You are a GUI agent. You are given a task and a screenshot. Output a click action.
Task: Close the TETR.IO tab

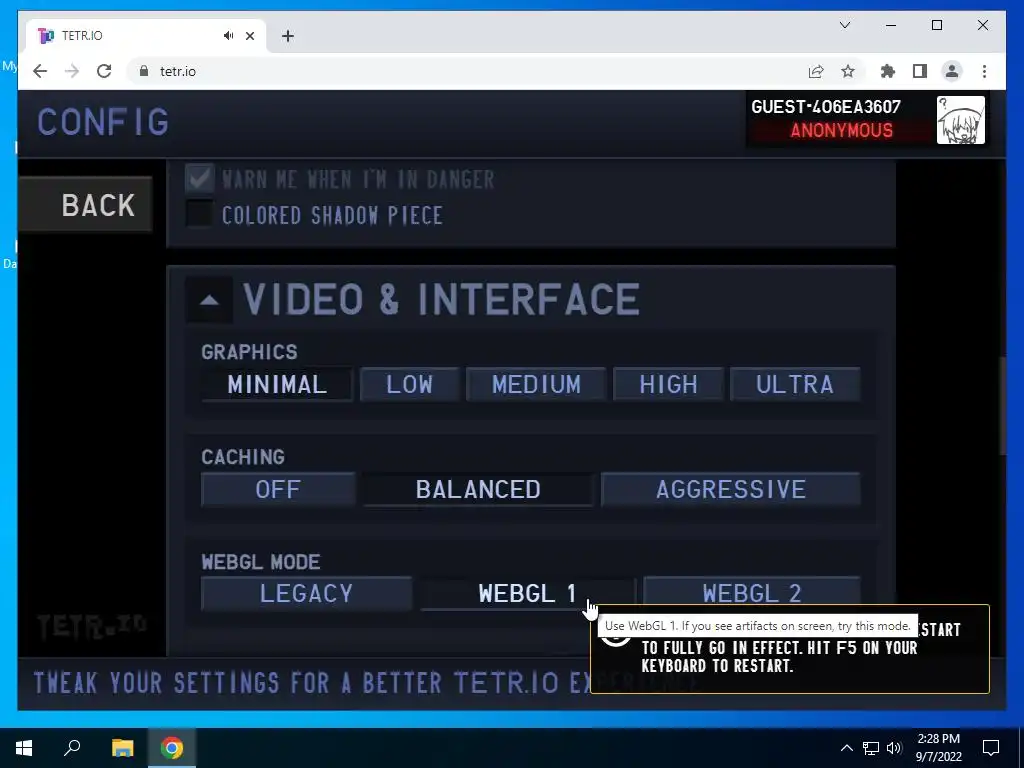pos(249,36)
